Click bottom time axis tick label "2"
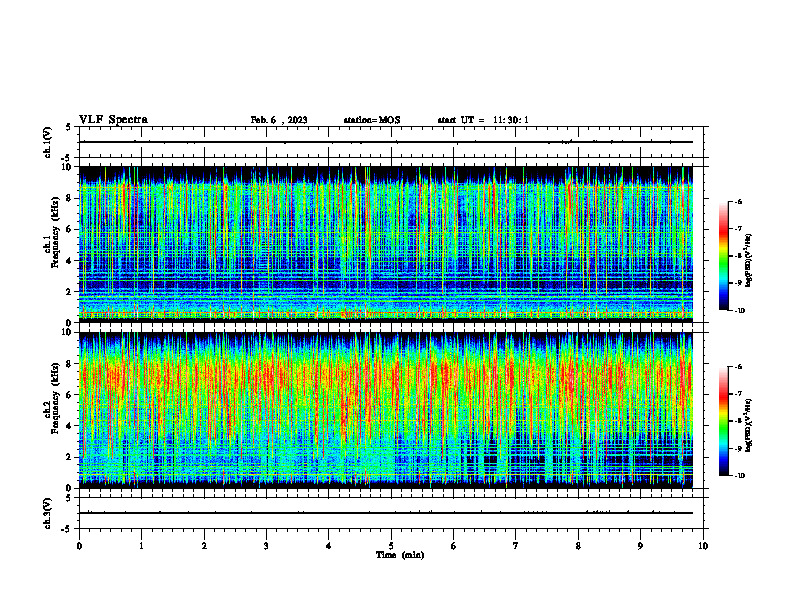The image size is (792, 612). tap(204, 546)
